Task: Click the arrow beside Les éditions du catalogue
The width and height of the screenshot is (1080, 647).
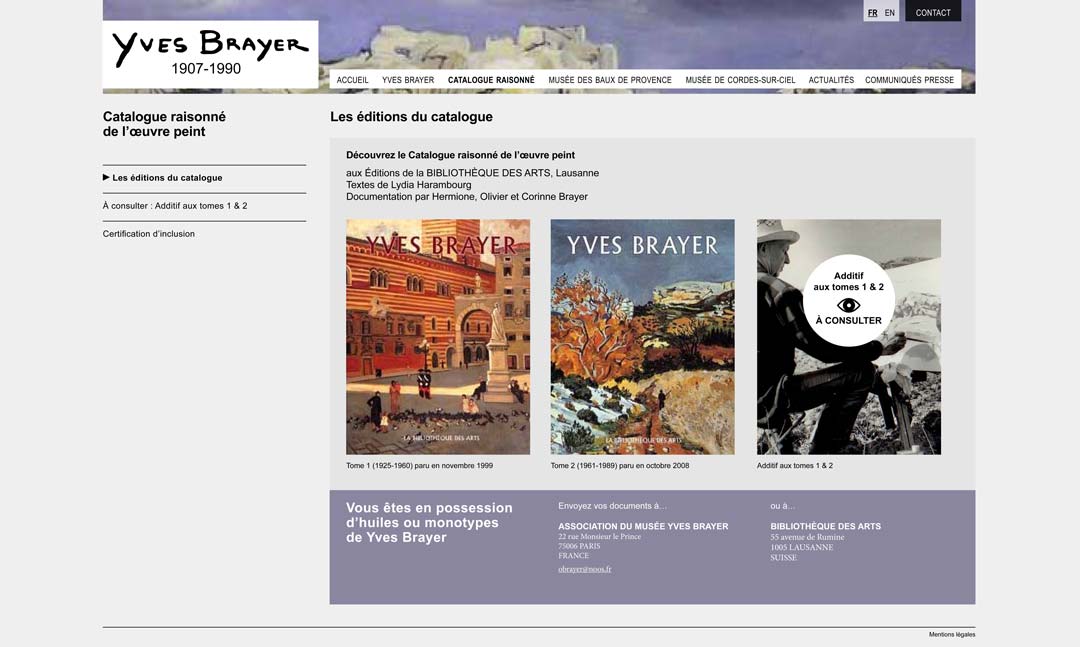Action: pyautogui.click(x=106, y=177)
